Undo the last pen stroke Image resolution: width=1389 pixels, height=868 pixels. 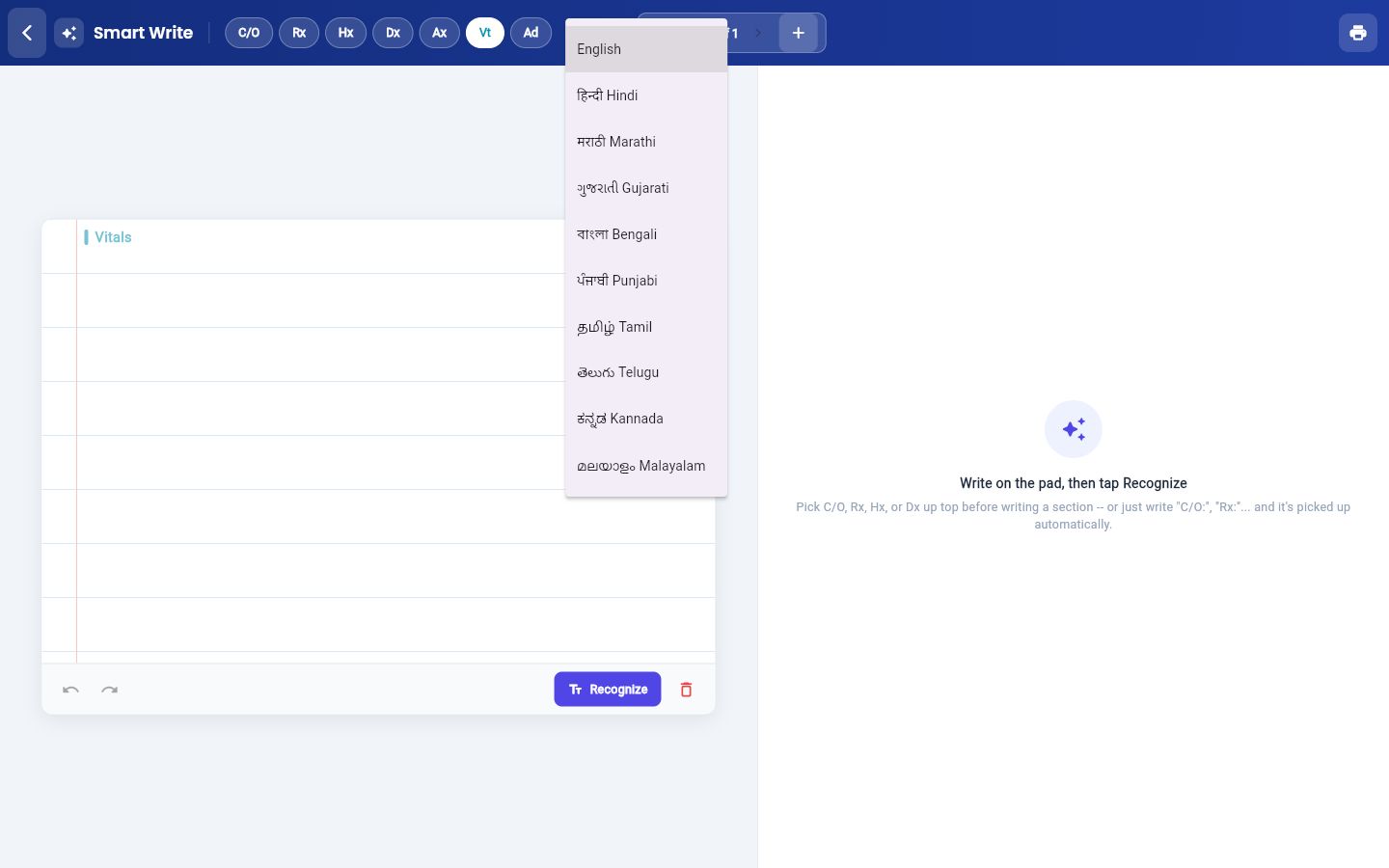[x=70, y=690]
